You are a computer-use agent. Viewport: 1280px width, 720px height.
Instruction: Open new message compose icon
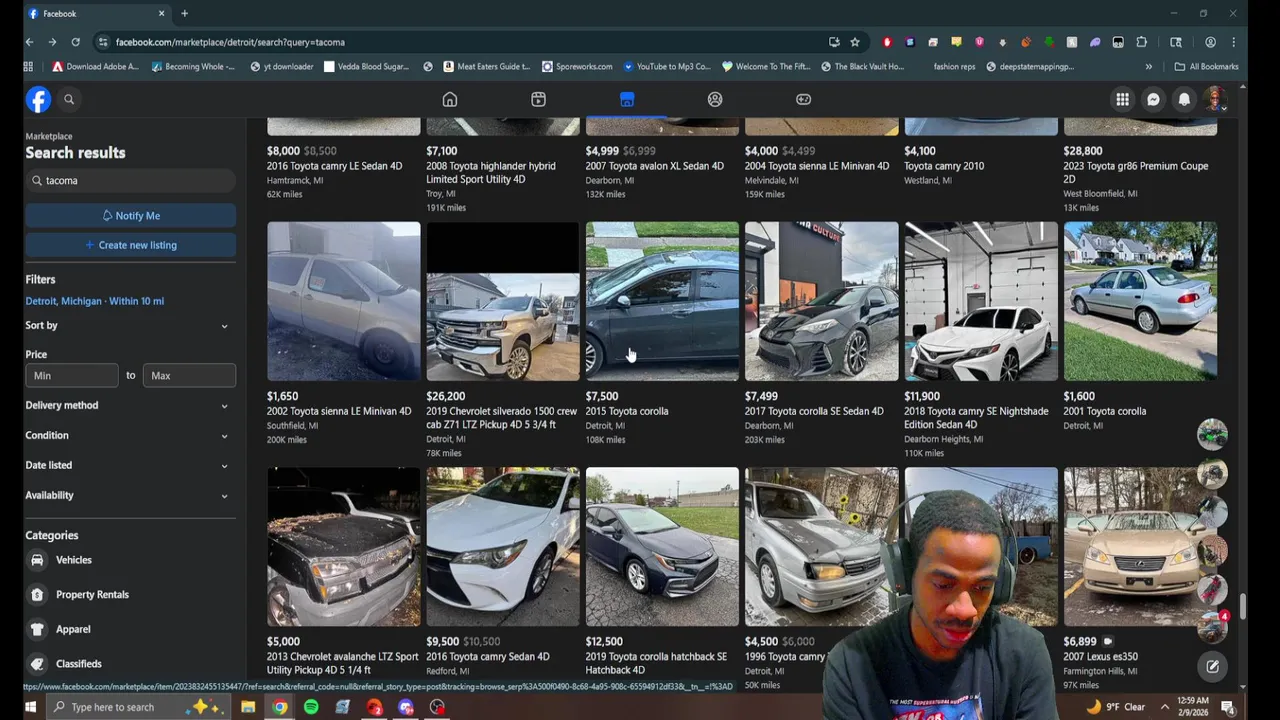[x=1212, y=666]
